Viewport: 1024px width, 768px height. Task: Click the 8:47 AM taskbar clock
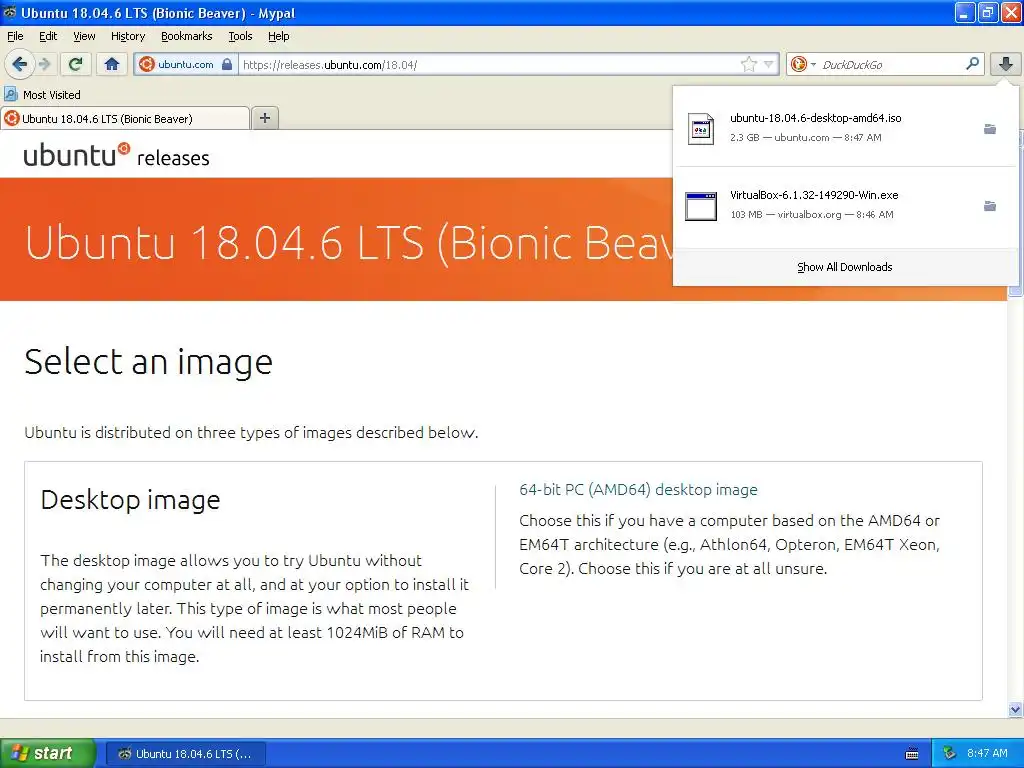[987, 753]
